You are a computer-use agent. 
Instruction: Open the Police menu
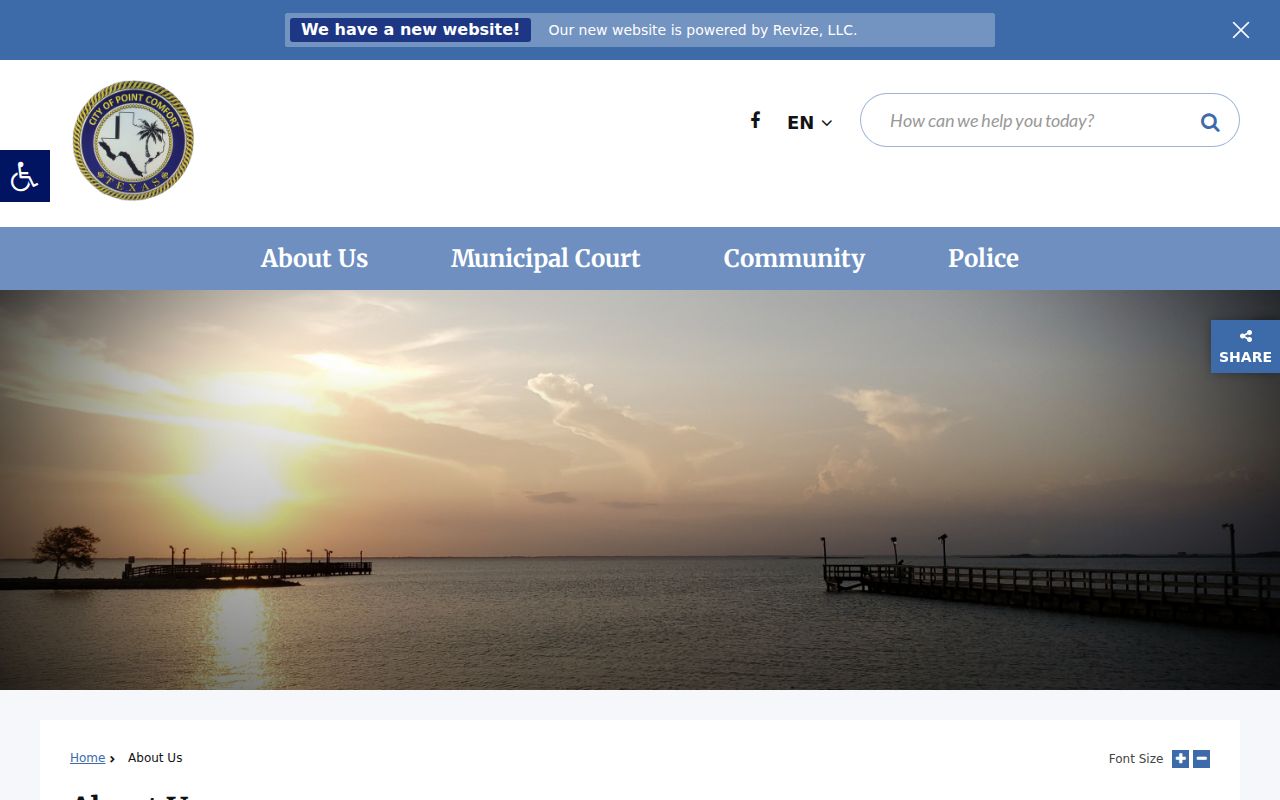pos(983,258)
